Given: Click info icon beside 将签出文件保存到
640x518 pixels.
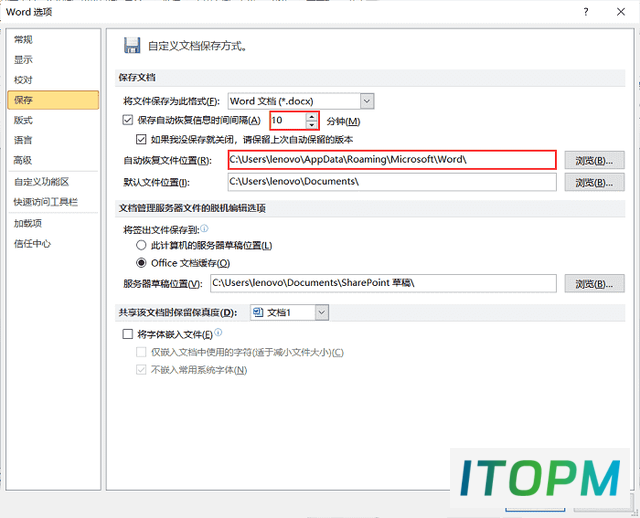Looking at the screenshot, I should (204, 228).
